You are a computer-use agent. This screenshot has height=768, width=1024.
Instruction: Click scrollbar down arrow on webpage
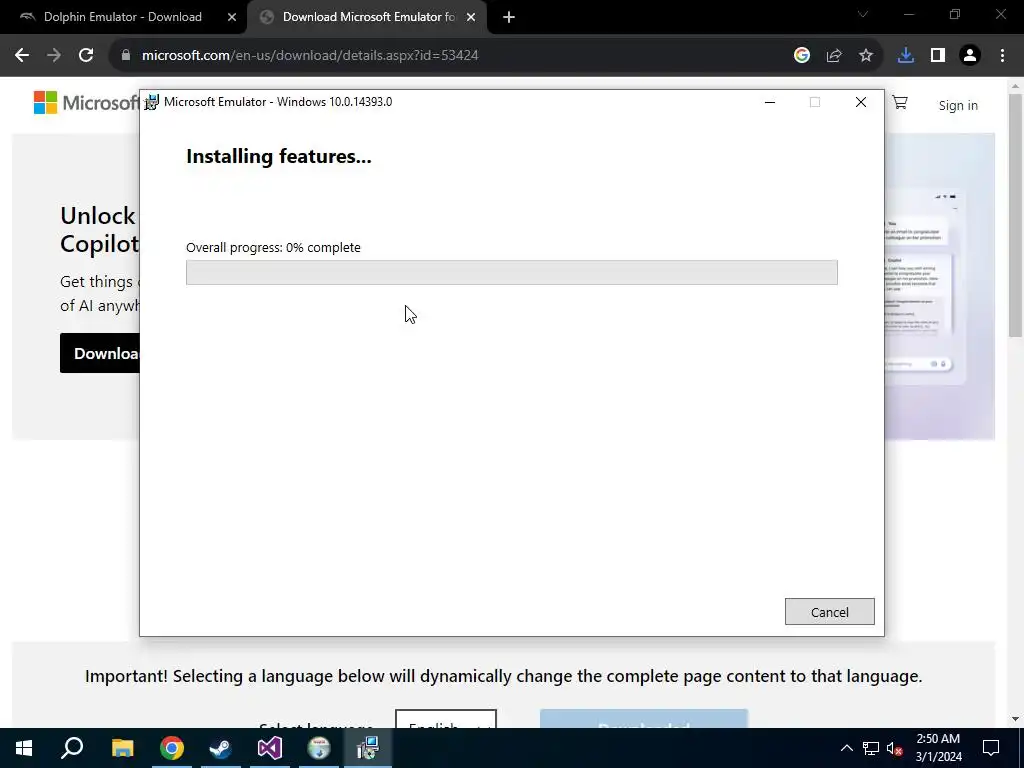[x=1015, y=719]
